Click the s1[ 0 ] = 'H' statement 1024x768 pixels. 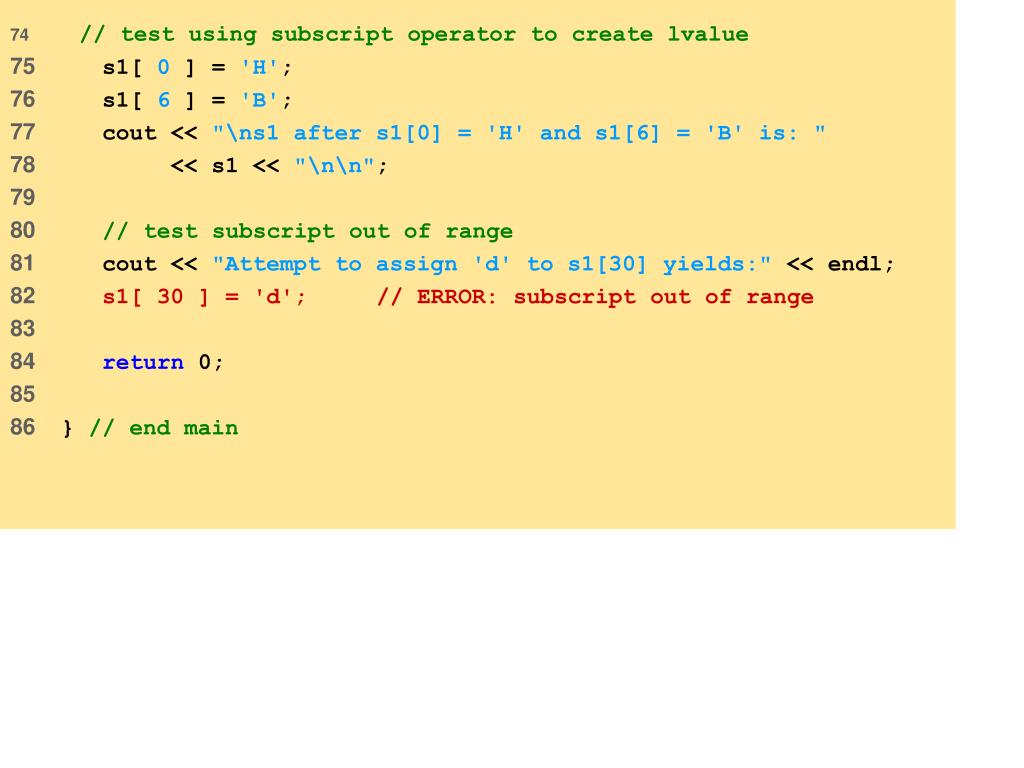pos(196,68)
